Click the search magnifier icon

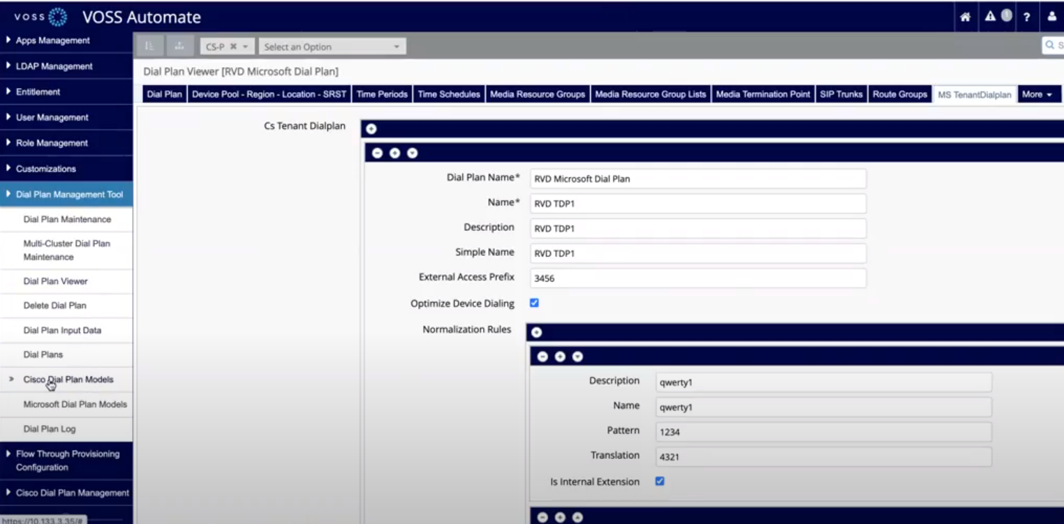(1050, 46)
